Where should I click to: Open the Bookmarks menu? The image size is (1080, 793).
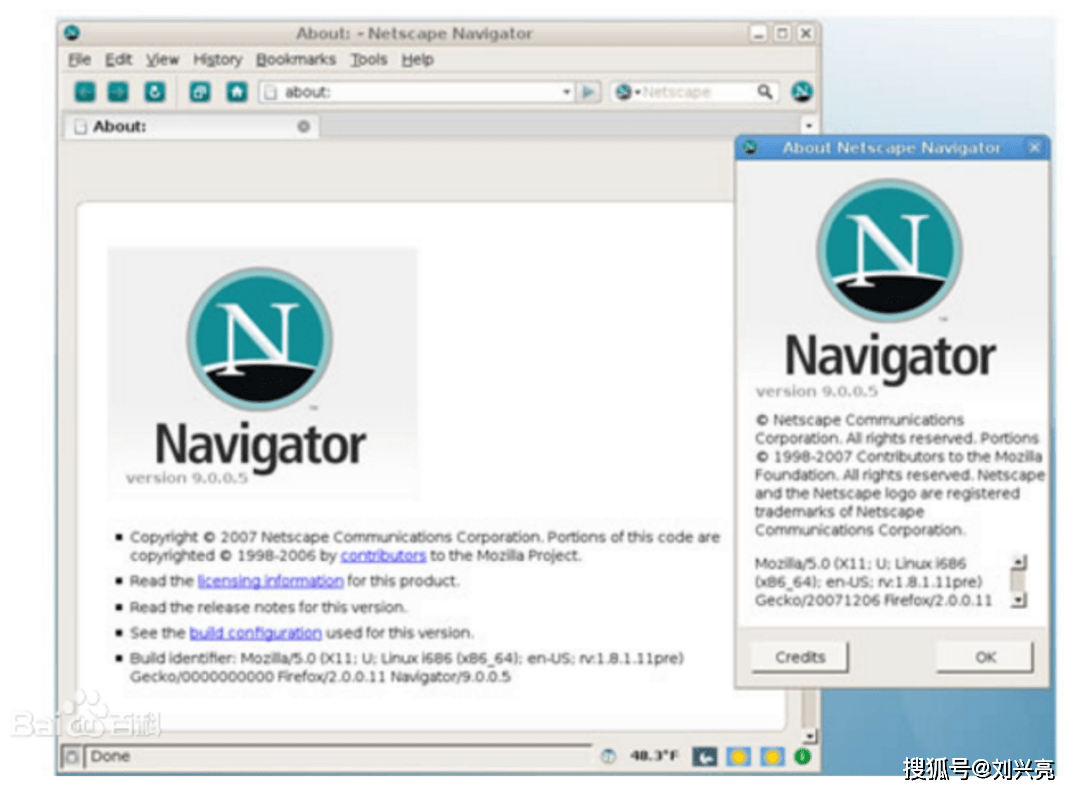pyautogui.click(x=296, y=59)
